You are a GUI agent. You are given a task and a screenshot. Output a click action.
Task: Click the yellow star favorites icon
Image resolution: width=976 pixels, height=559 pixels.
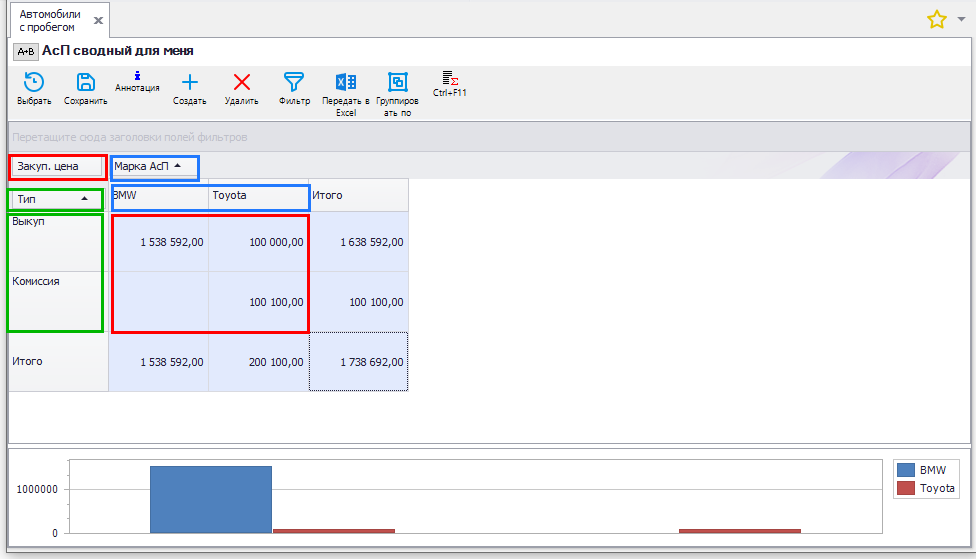[x=937, y=19]
